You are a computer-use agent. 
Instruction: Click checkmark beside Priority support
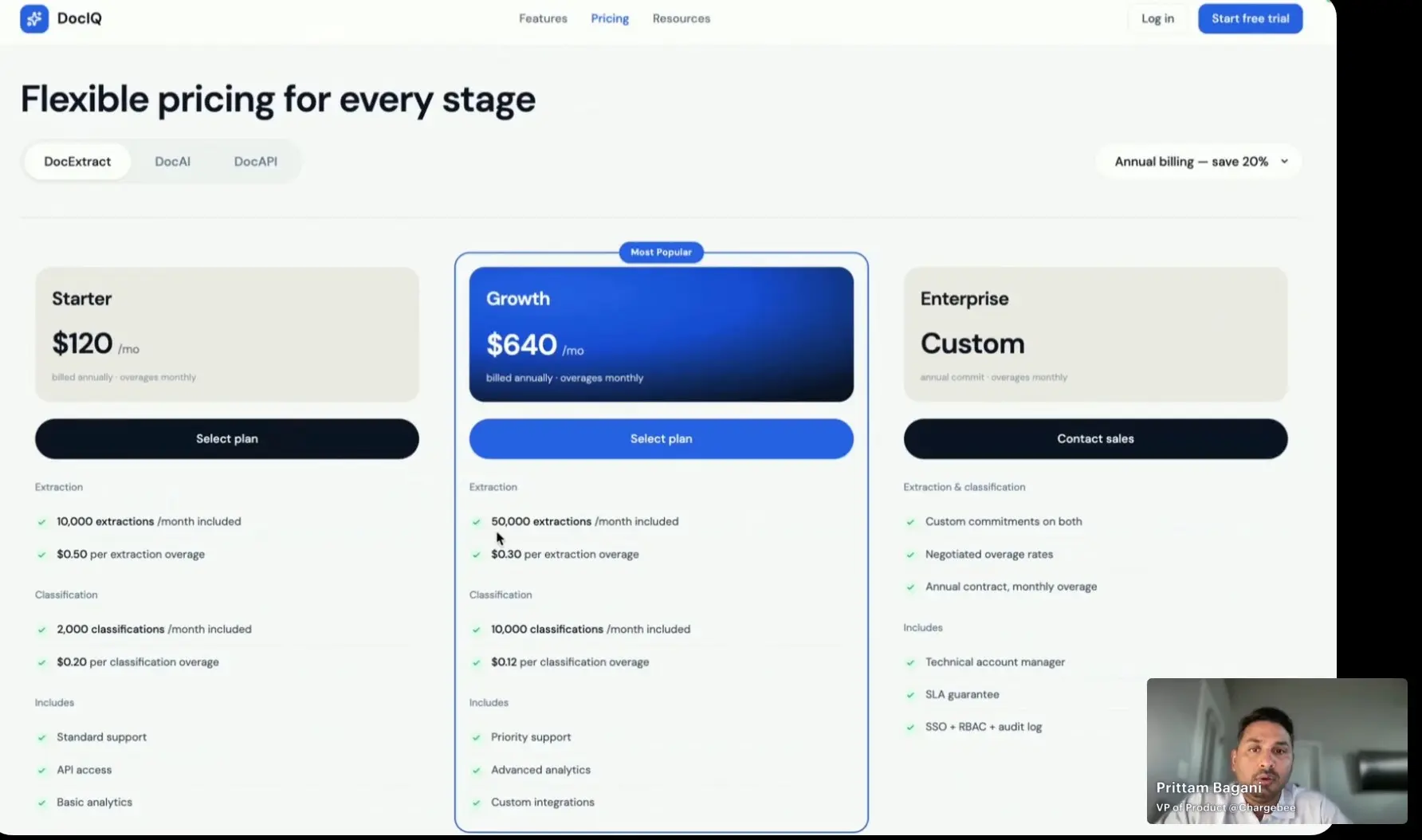[476, 738]
